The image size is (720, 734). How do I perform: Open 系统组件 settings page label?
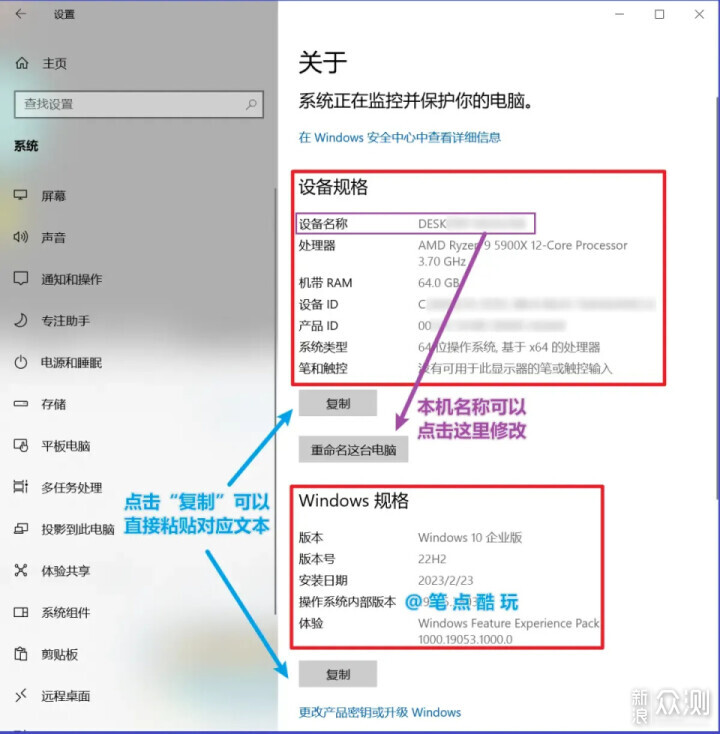[66, 613]
